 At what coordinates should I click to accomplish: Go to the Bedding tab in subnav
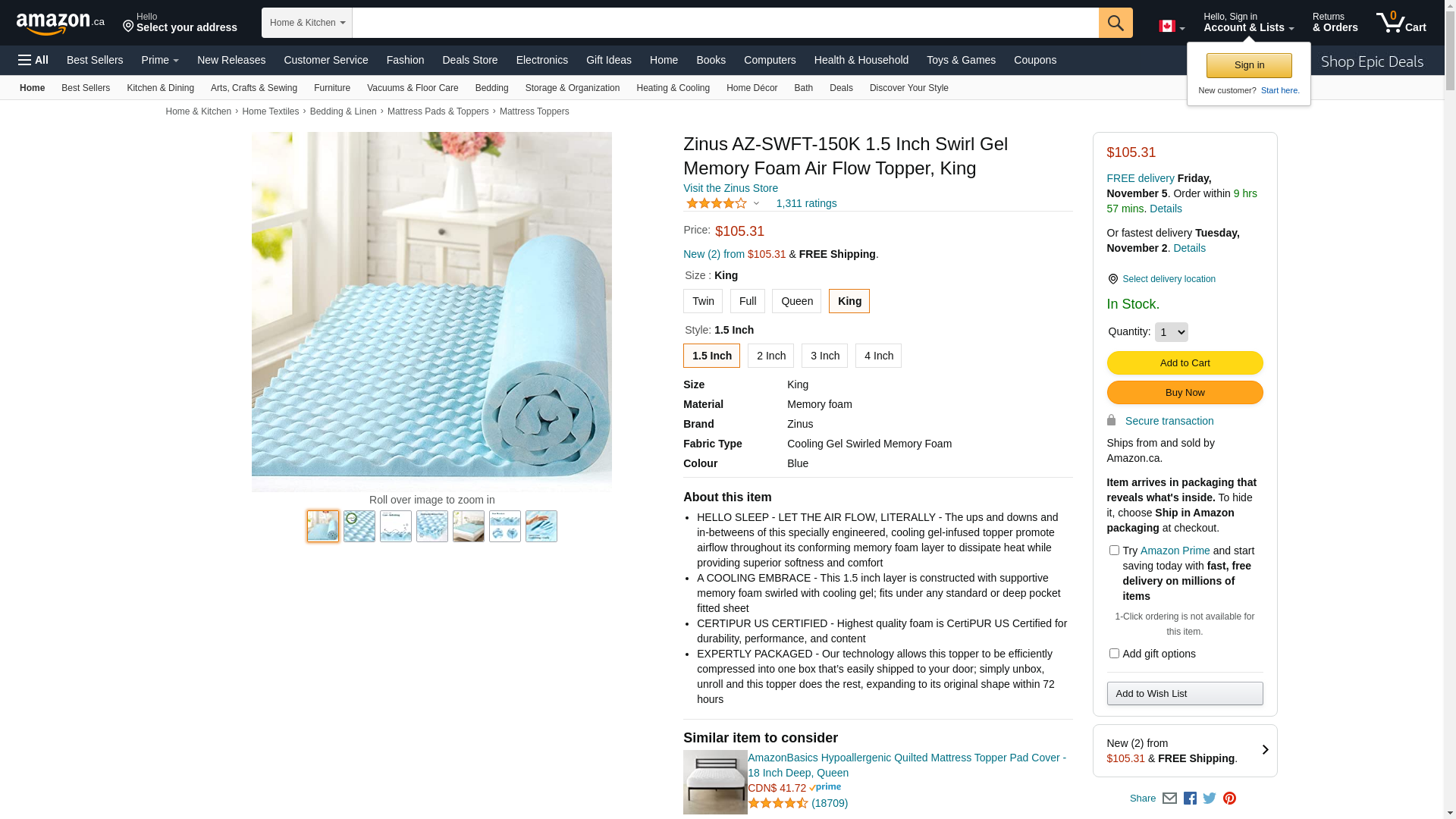click(491, 88)
